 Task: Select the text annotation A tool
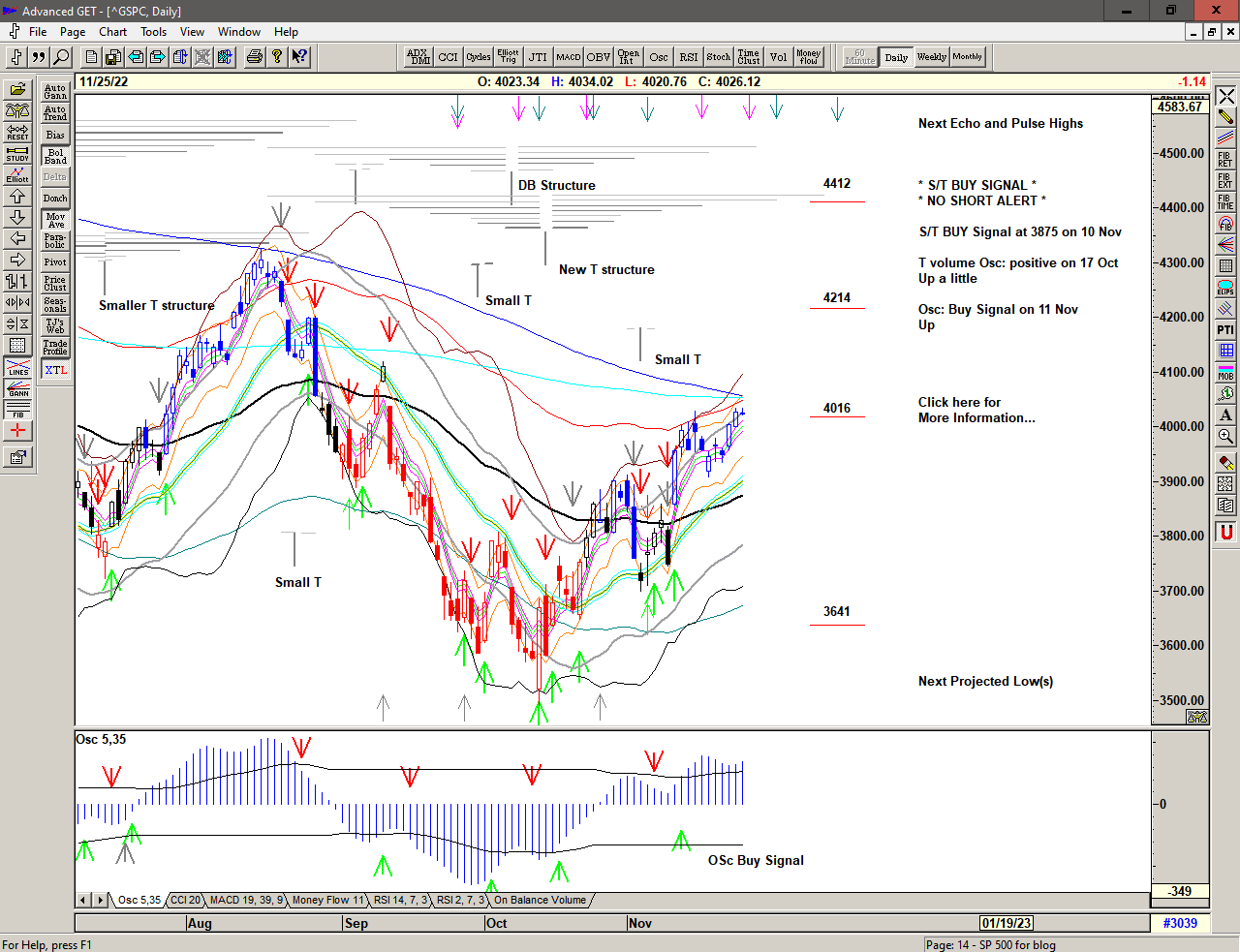tap(1225, 415)
